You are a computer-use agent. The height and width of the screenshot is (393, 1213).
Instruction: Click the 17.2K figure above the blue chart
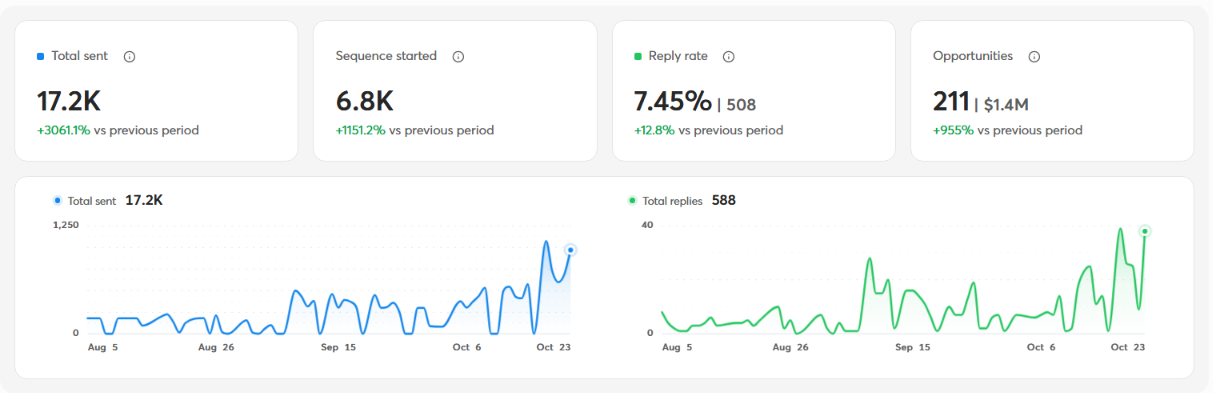[x=144, y=201]
